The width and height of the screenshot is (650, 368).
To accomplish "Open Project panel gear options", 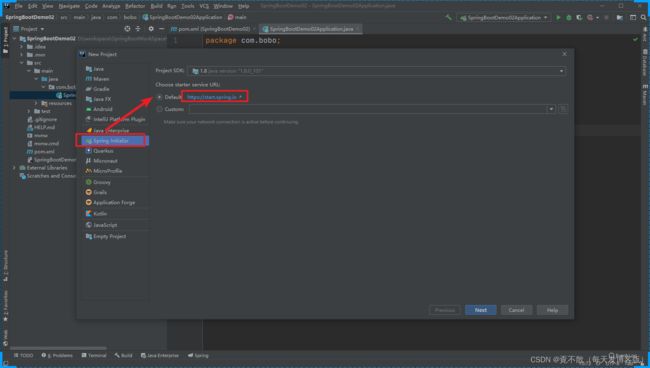I will [151, 29].
